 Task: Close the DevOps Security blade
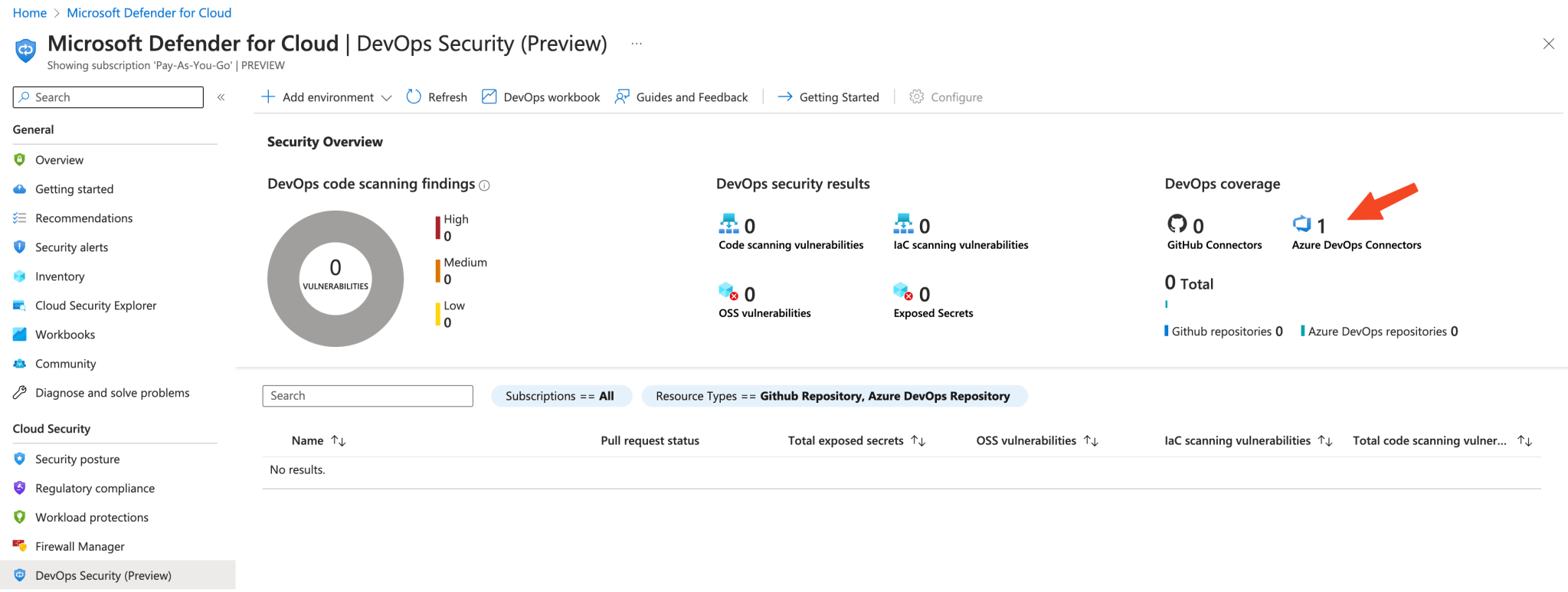click(x=1549, y=44)
